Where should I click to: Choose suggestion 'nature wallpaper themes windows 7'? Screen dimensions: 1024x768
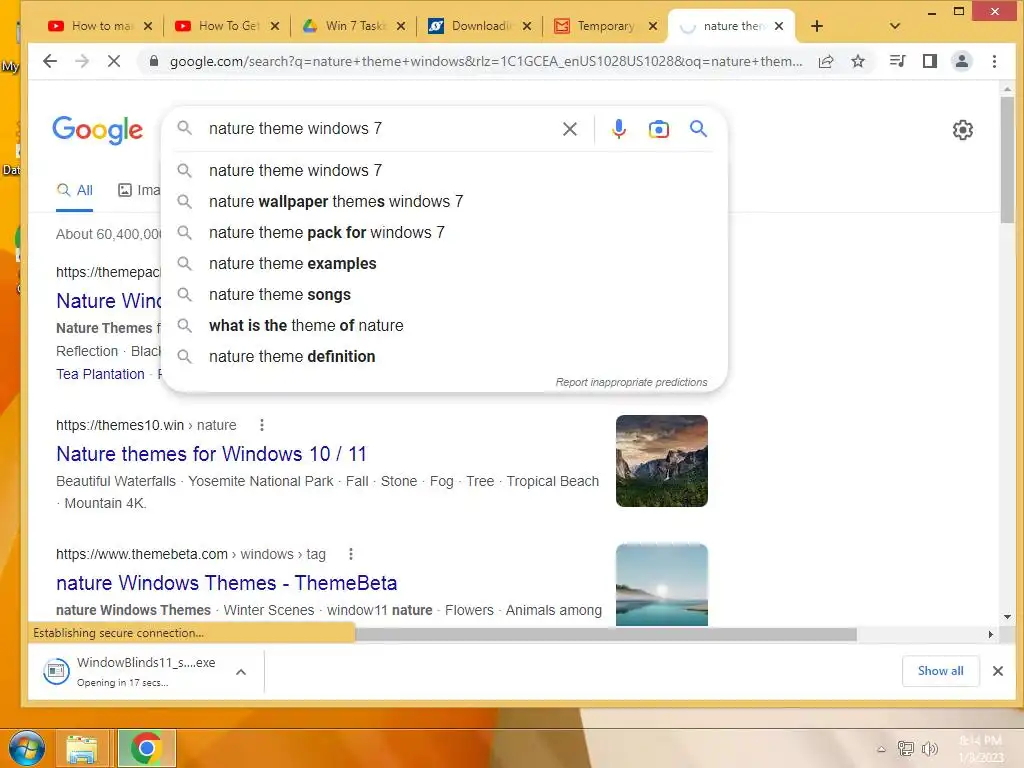[444, 202]
